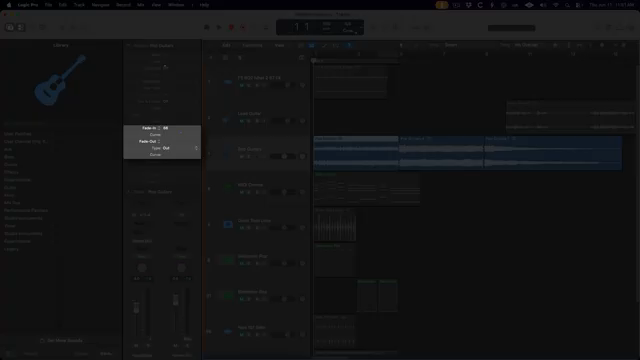Open Spotlight search in the menu bar
Image resolution: width=640 pixels, height=360 pixels.
pyautogui.click(x=567, y=5)
